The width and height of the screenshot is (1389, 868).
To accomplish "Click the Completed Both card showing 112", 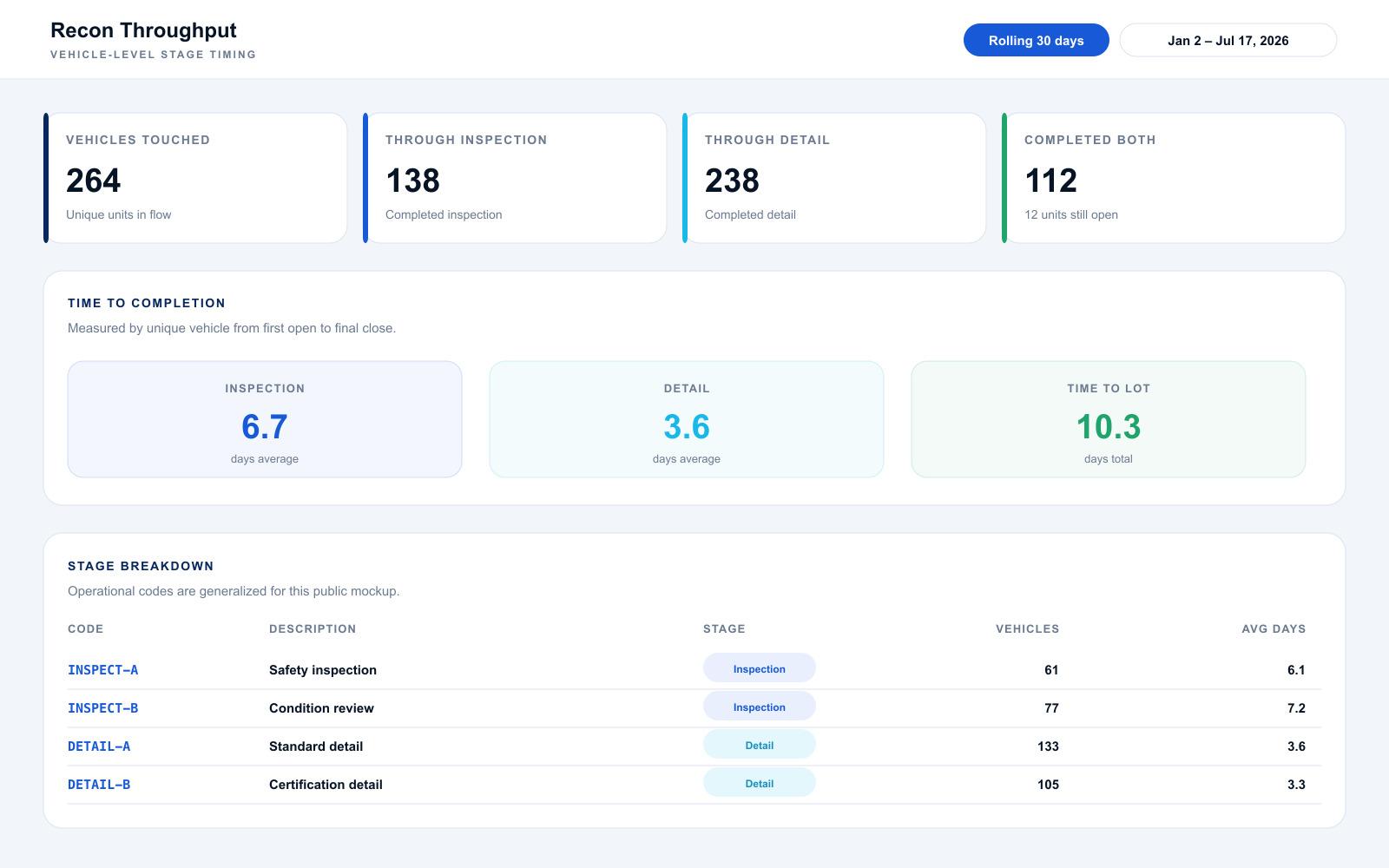I will [x=1174, y=178].
